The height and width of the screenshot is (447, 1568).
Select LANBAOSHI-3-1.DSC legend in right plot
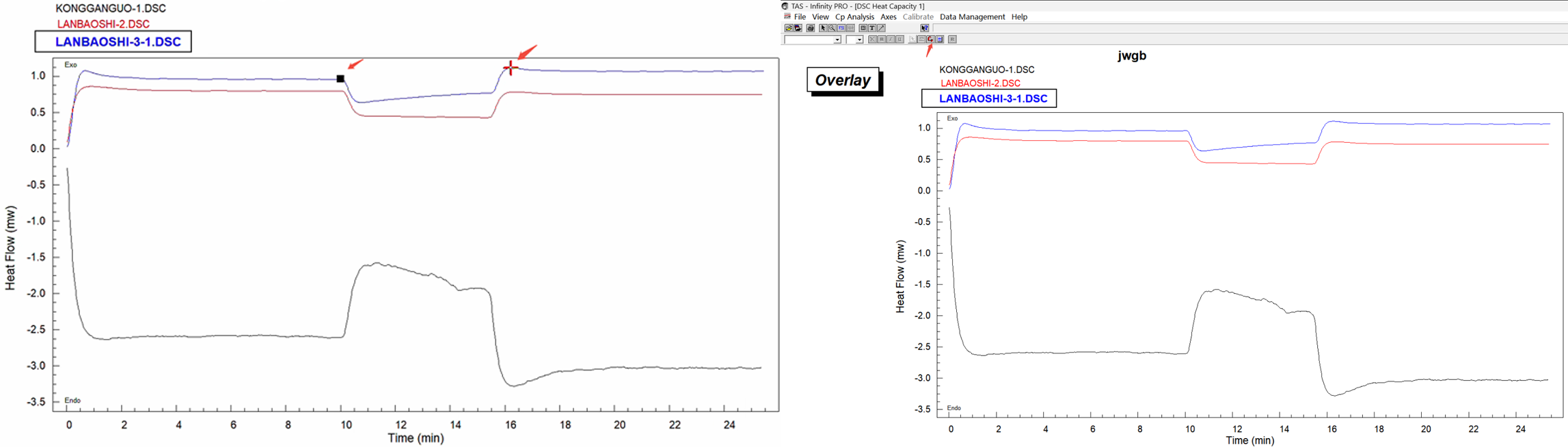click(992, 98)
